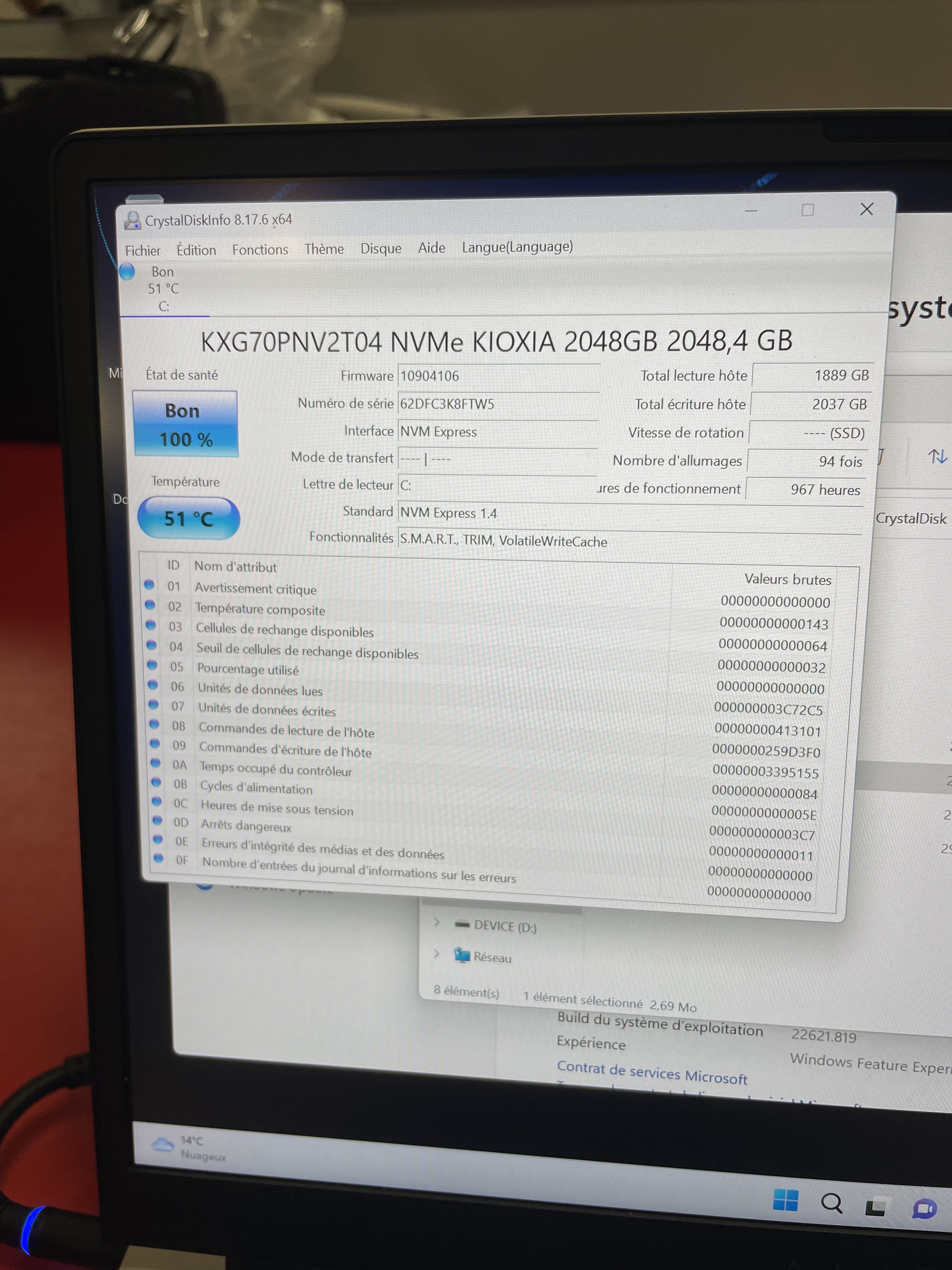Click the sort arrows icon in Explorer
The height and width of the screenshot is (1270, 952).
(x=938, y=457)
